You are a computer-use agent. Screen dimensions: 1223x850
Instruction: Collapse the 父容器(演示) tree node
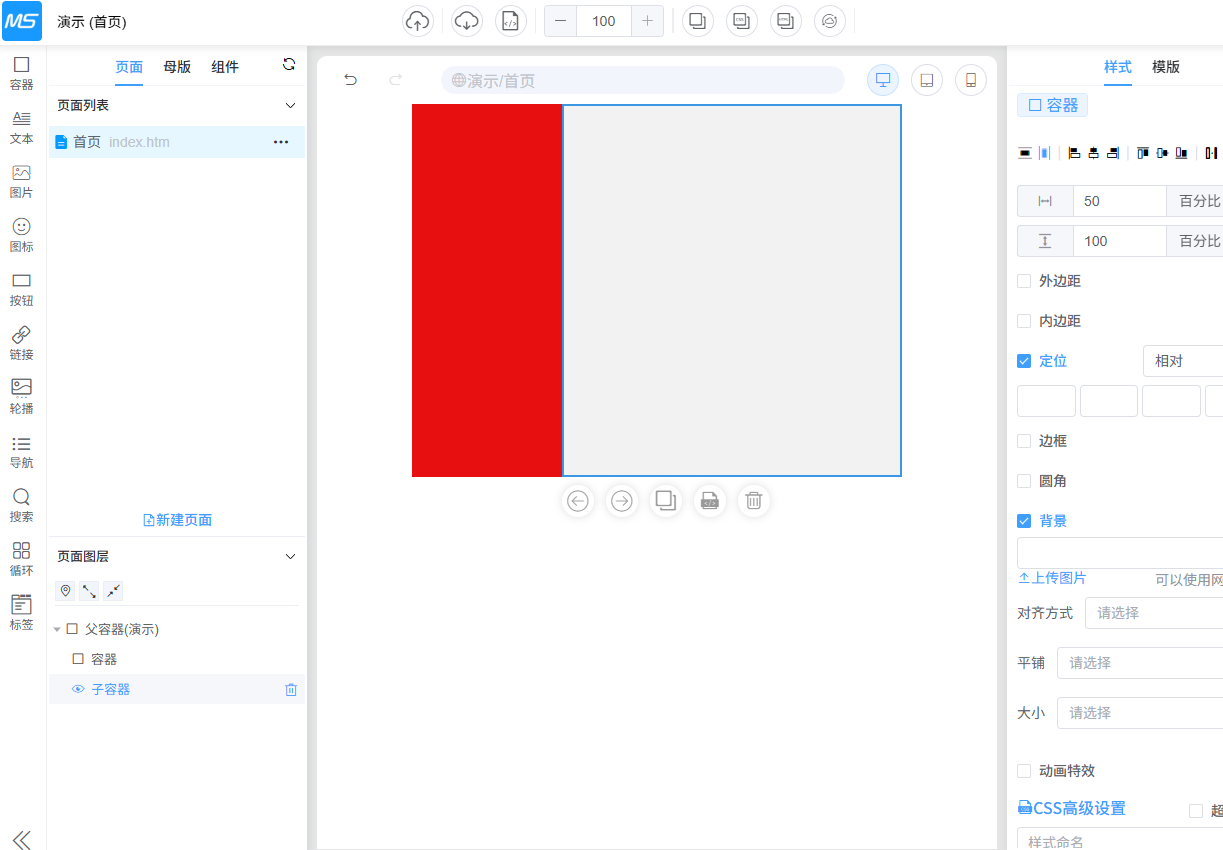click(x=57, y=629)
